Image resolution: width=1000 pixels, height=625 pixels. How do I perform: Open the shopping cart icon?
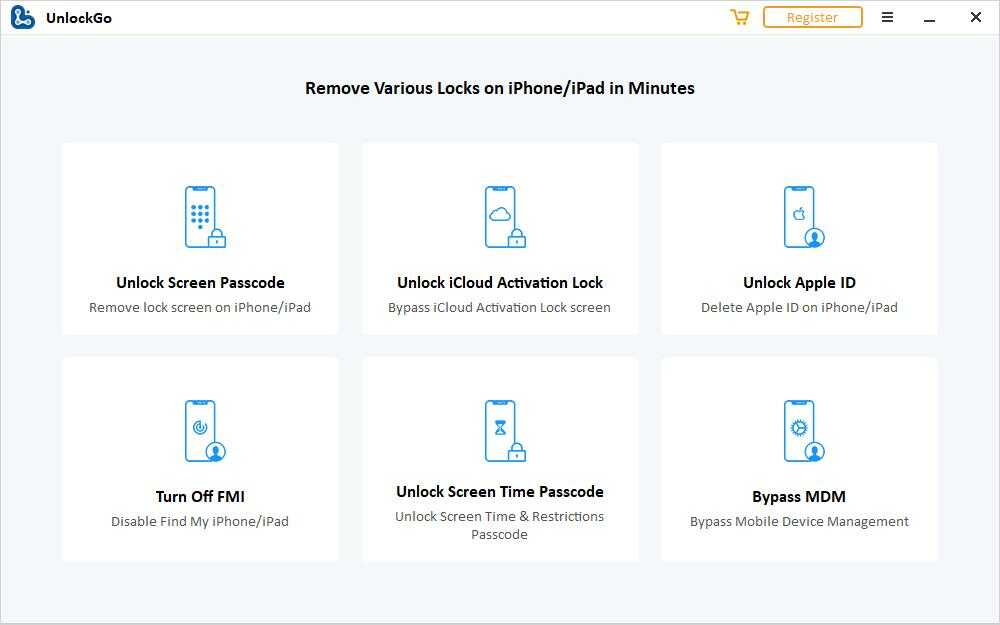[x=738, y=16]
